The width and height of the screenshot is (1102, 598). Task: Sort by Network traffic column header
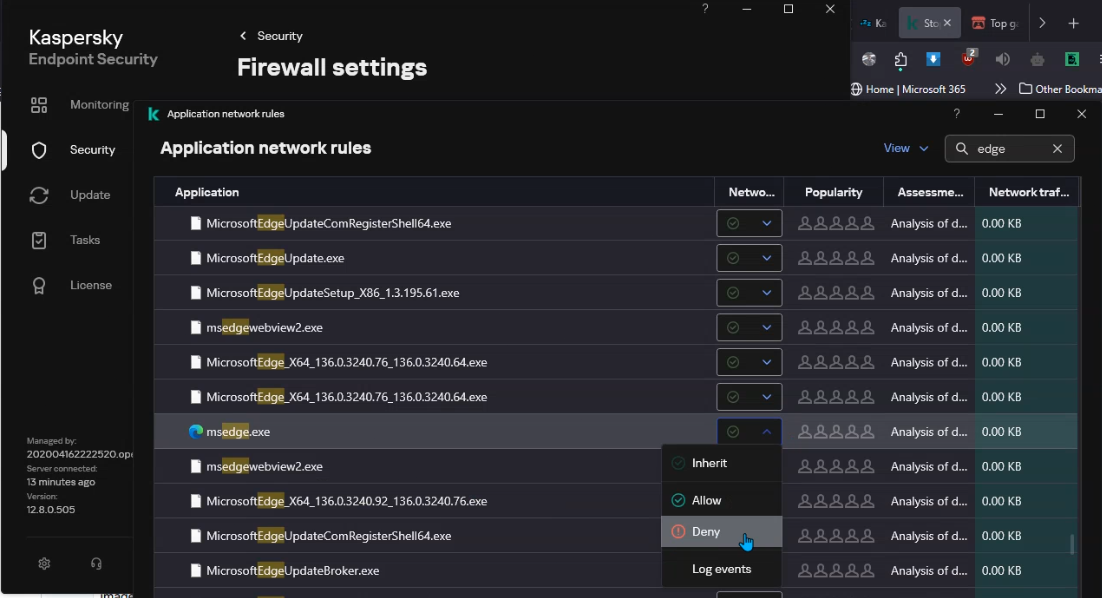point(1028,192)
